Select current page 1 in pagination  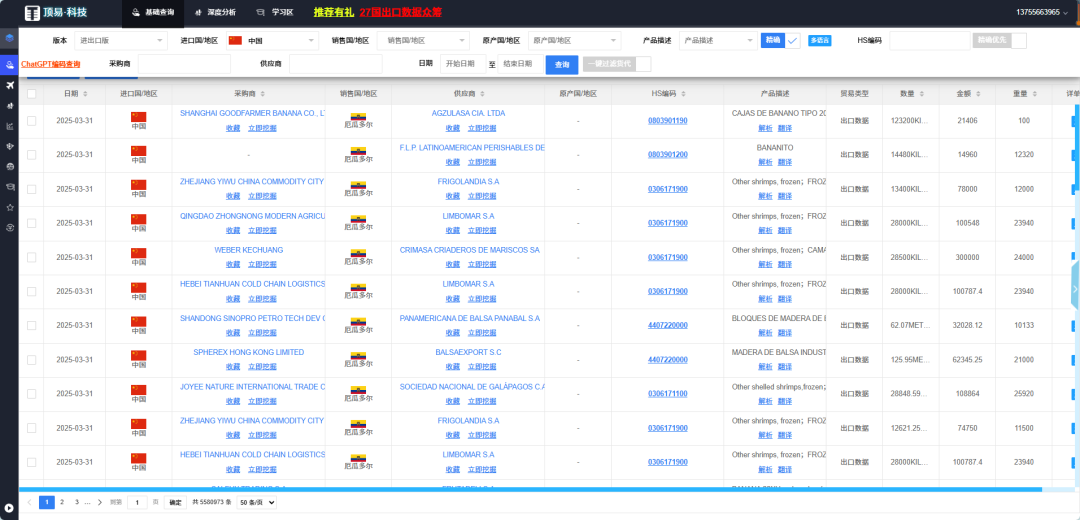47,503
